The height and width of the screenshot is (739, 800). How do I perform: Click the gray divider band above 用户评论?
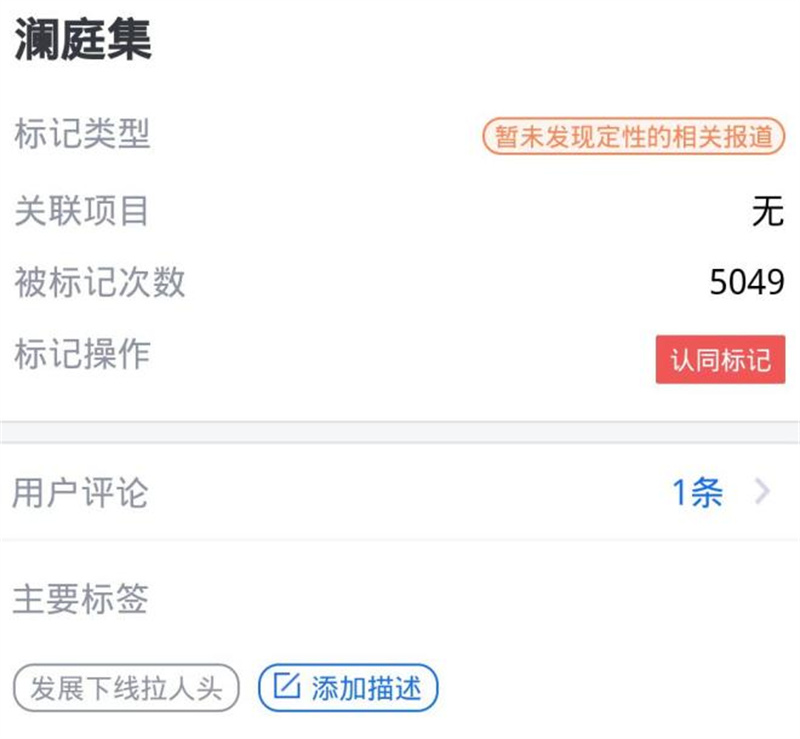point(400,432)
